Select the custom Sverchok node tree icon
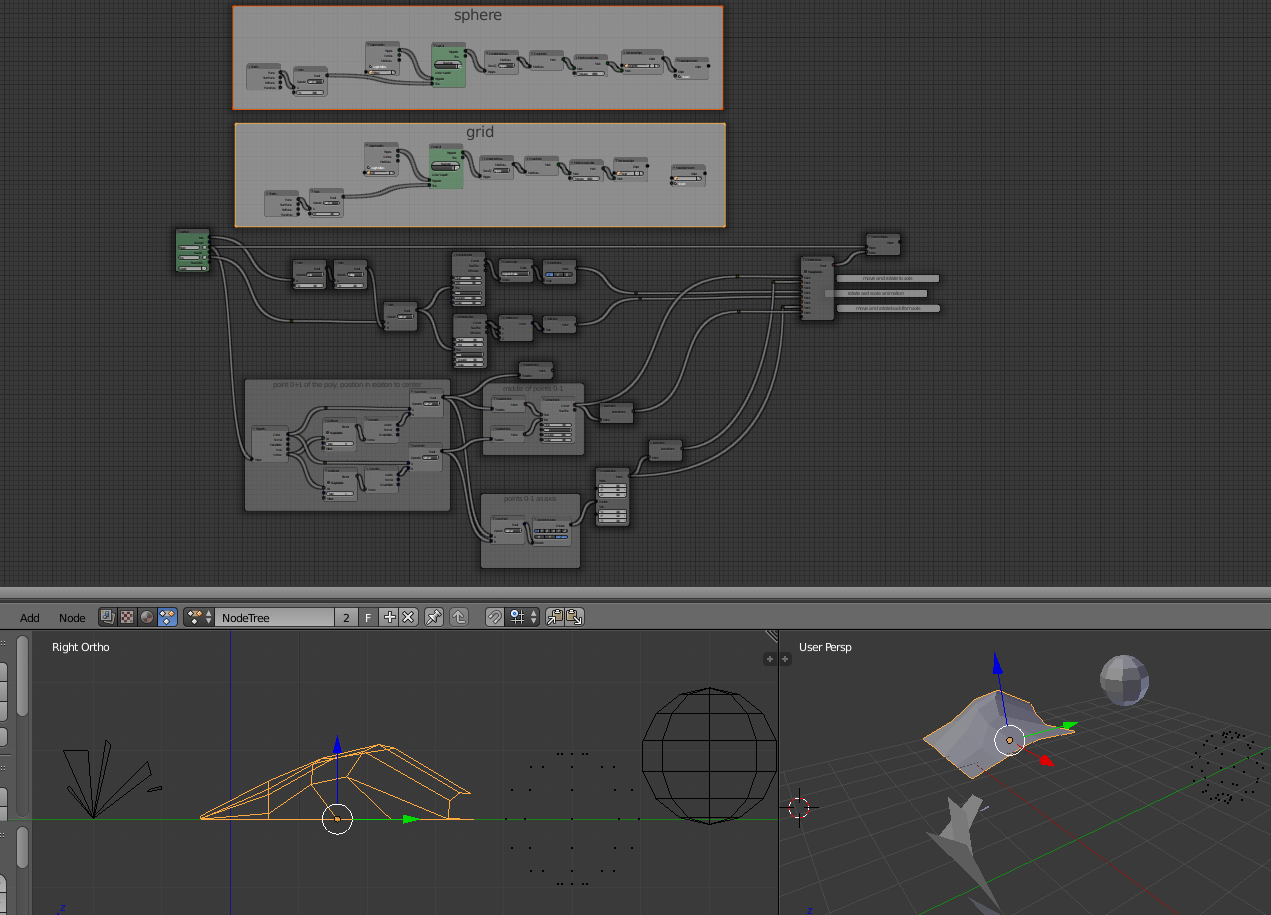The width and height of the screenshot is (1271, 915). point(167,617)
